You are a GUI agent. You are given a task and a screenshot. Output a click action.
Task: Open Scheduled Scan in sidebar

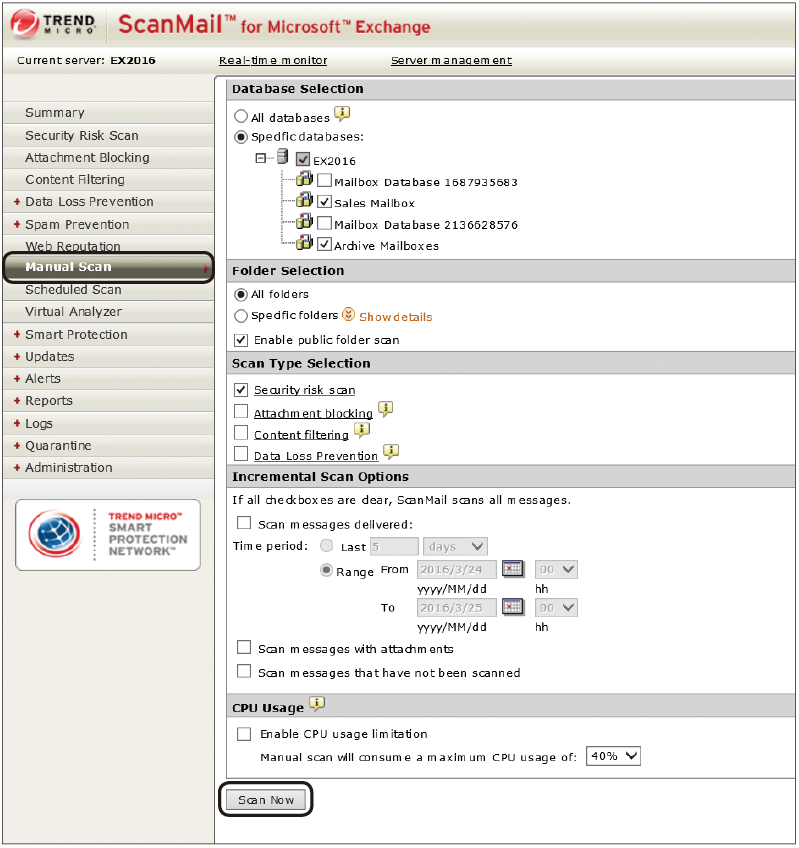[108, 290]
